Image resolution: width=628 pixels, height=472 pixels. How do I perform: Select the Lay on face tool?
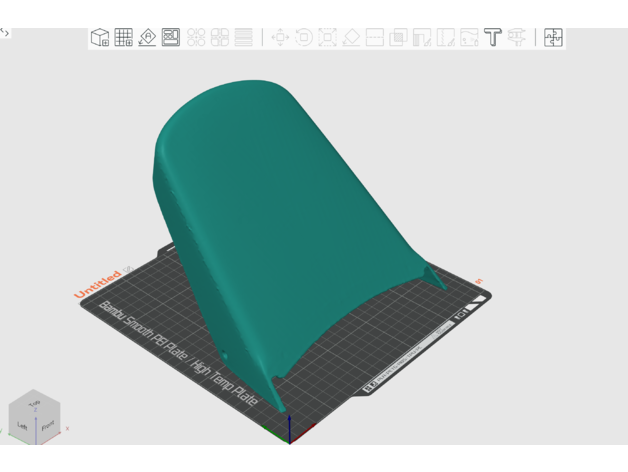coord(351,38)
